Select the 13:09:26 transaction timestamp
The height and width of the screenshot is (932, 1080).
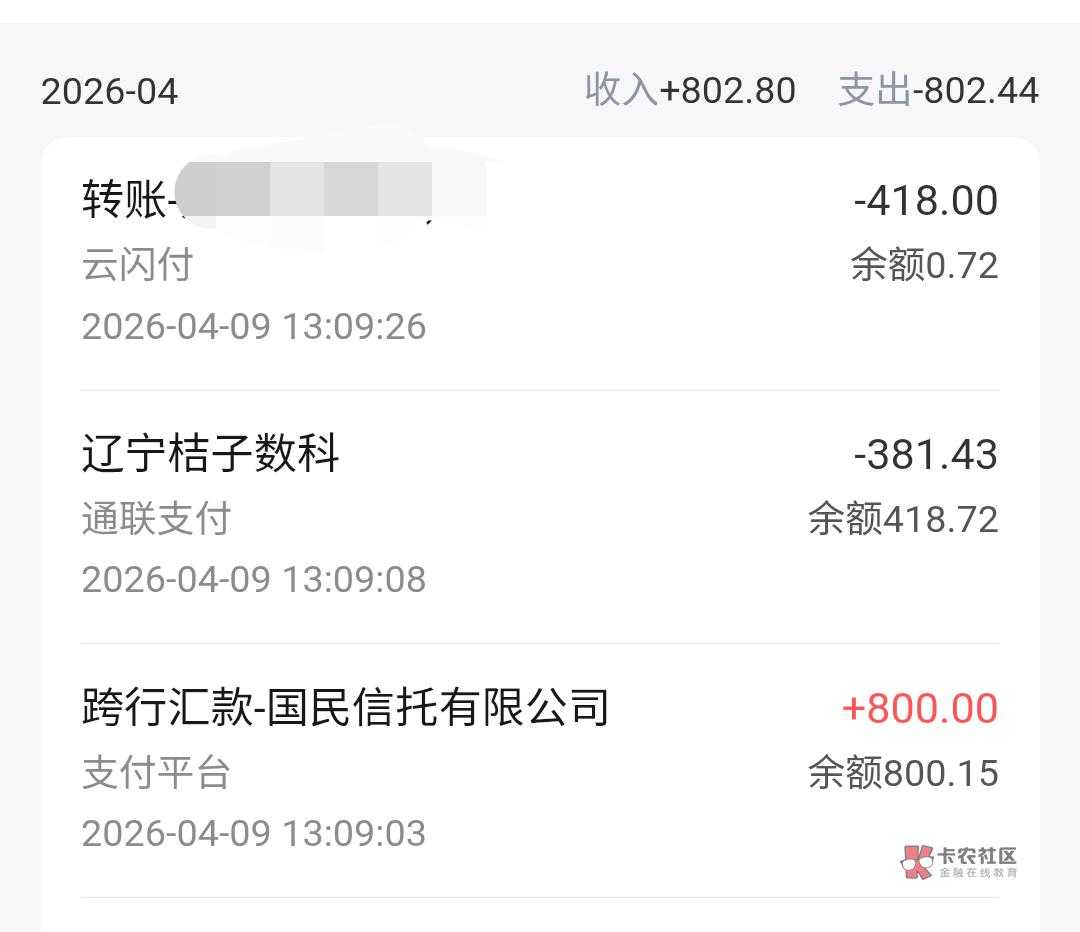pos(254,327)
